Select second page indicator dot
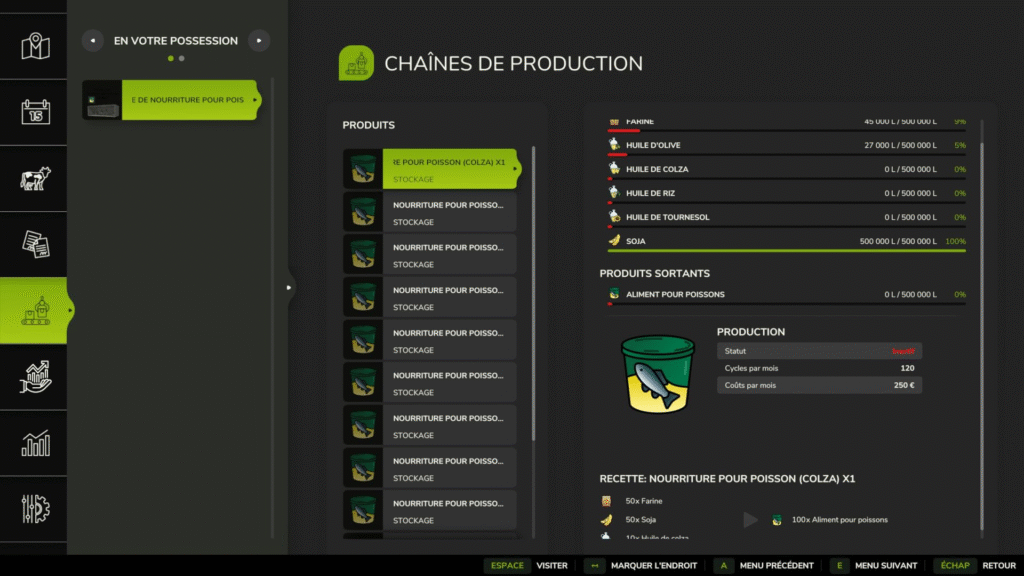Image resolution: width=1024 pixels, height=576 pixels. tap(181, 59)
